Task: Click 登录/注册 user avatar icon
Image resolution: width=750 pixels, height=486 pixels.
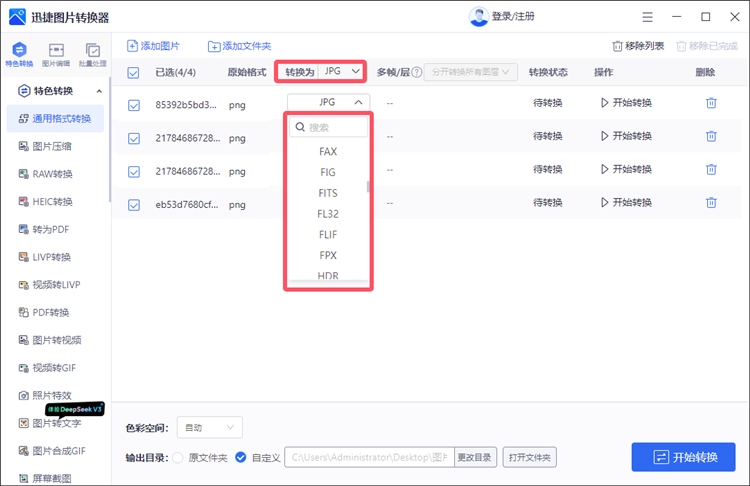Action: 478,17
